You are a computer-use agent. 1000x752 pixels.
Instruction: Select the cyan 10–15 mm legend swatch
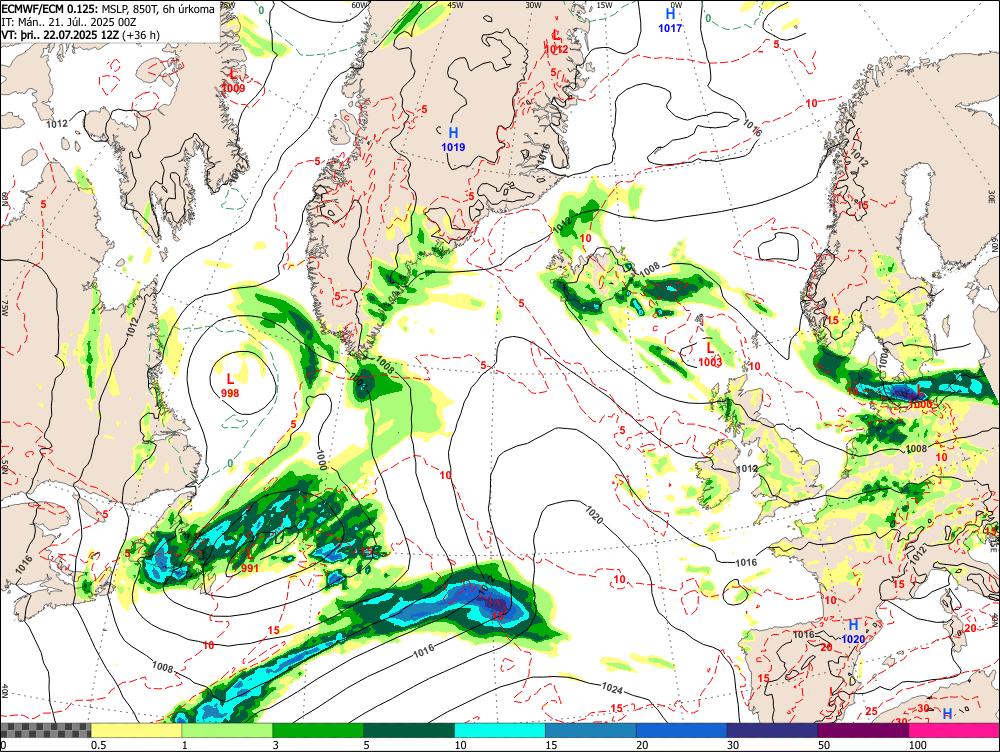coord(499,730)
